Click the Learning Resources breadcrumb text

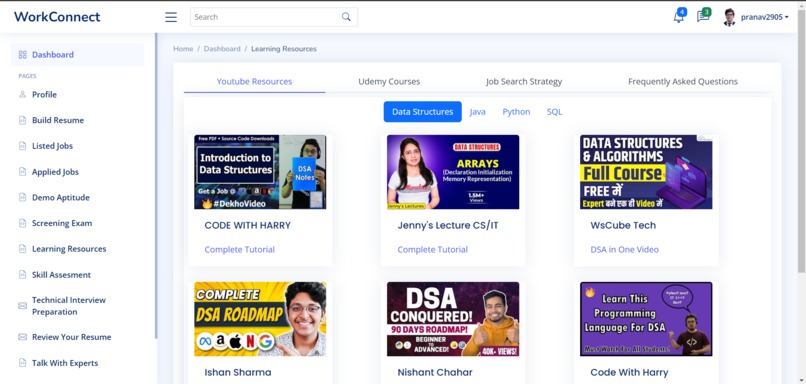point(284,49)
